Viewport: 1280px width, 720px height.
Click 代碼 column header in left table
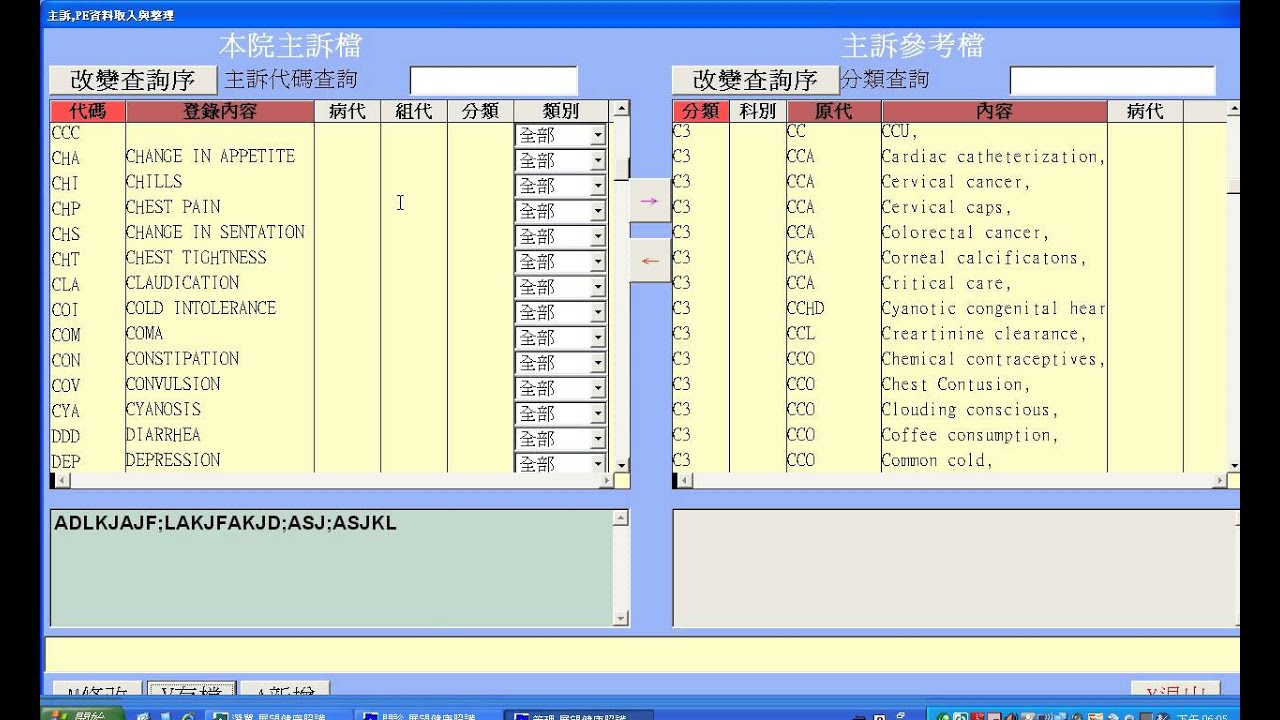point(88,111)
